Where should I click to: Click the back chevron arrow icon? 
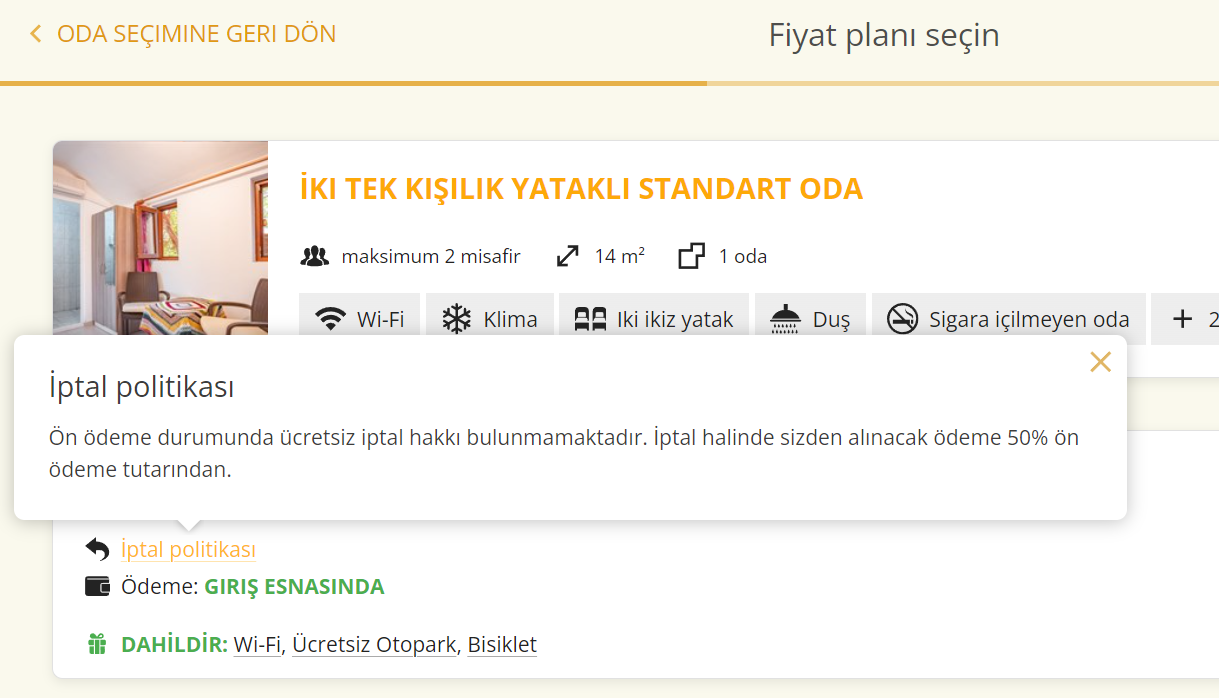point(36,34)
